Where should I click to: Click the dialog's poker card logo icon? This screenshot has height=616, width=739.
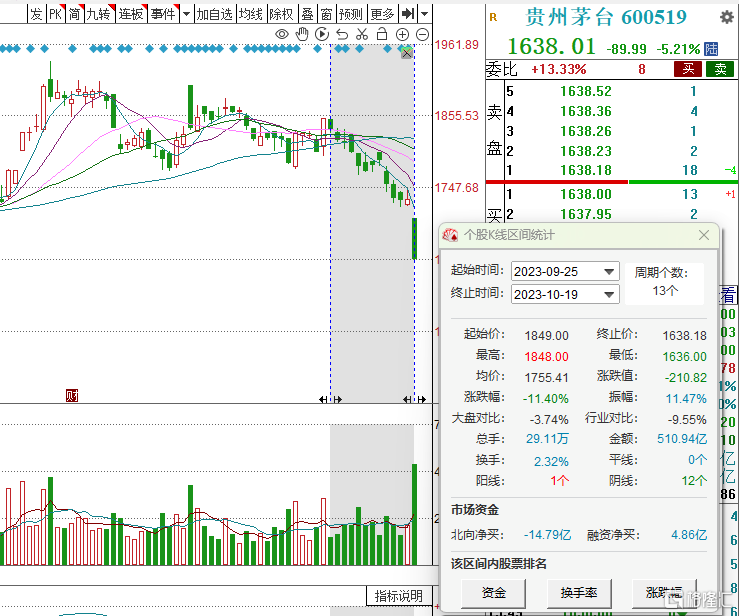(x=450, y=235)
